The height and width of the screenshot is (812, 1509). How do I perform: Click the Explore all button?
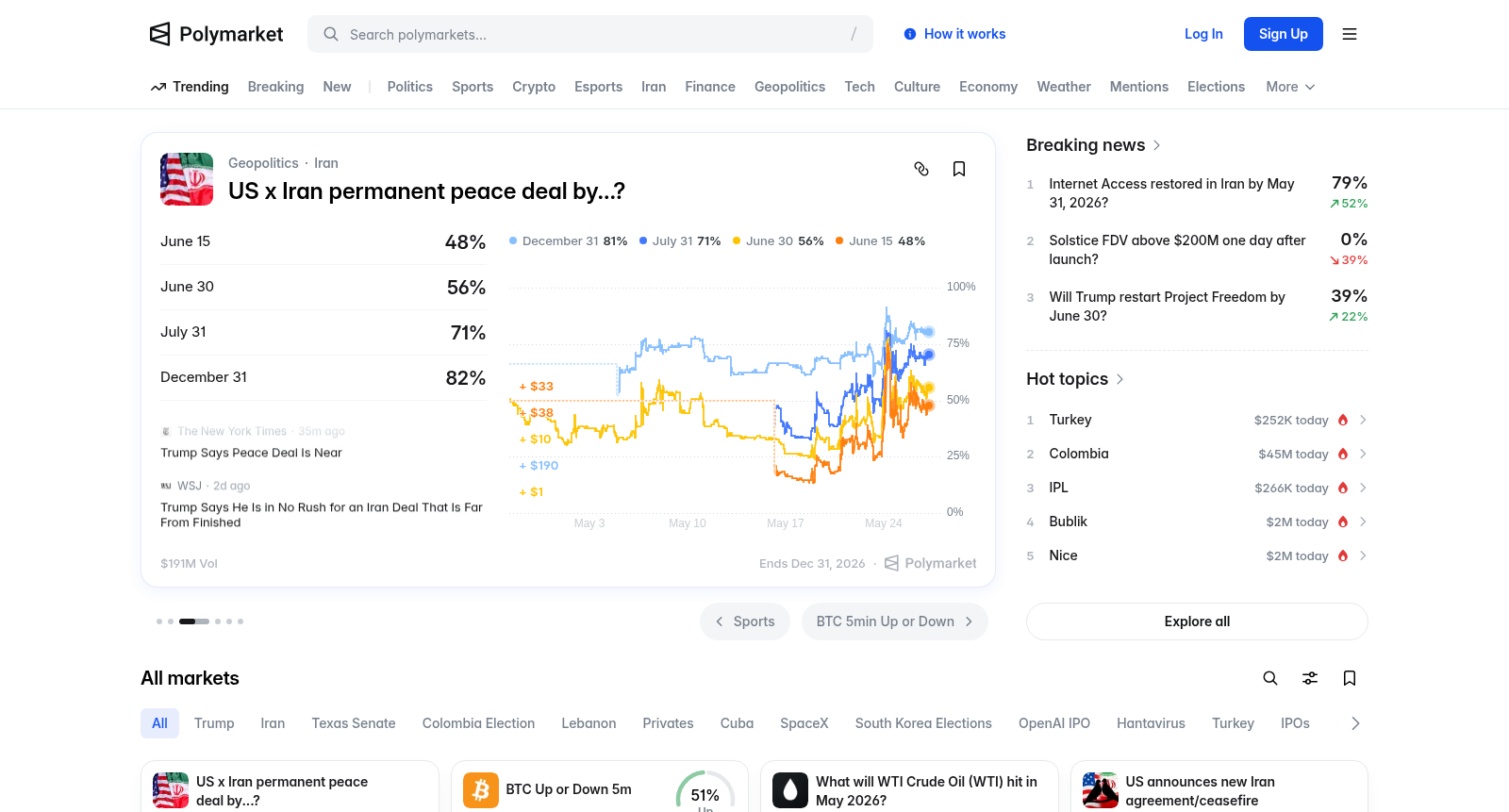pyautogui.click(x=1197, y=621)
